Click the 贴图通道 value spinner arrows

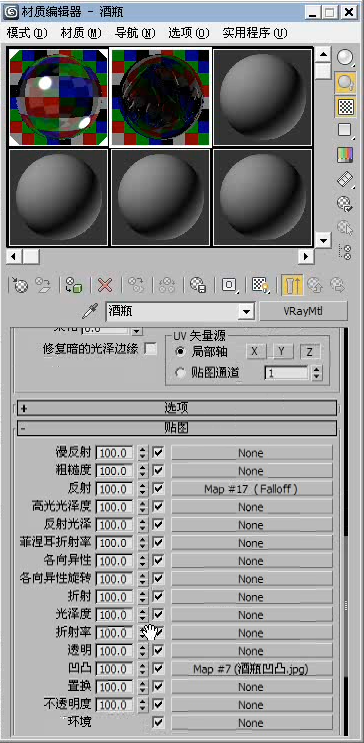coord(317,373)
